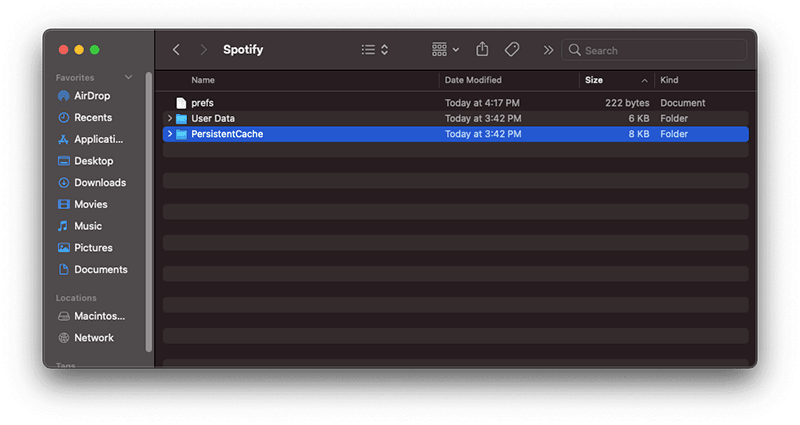Open Movies in the sidebar
Viewport: 800px width, 425px height.
[92, 204]
